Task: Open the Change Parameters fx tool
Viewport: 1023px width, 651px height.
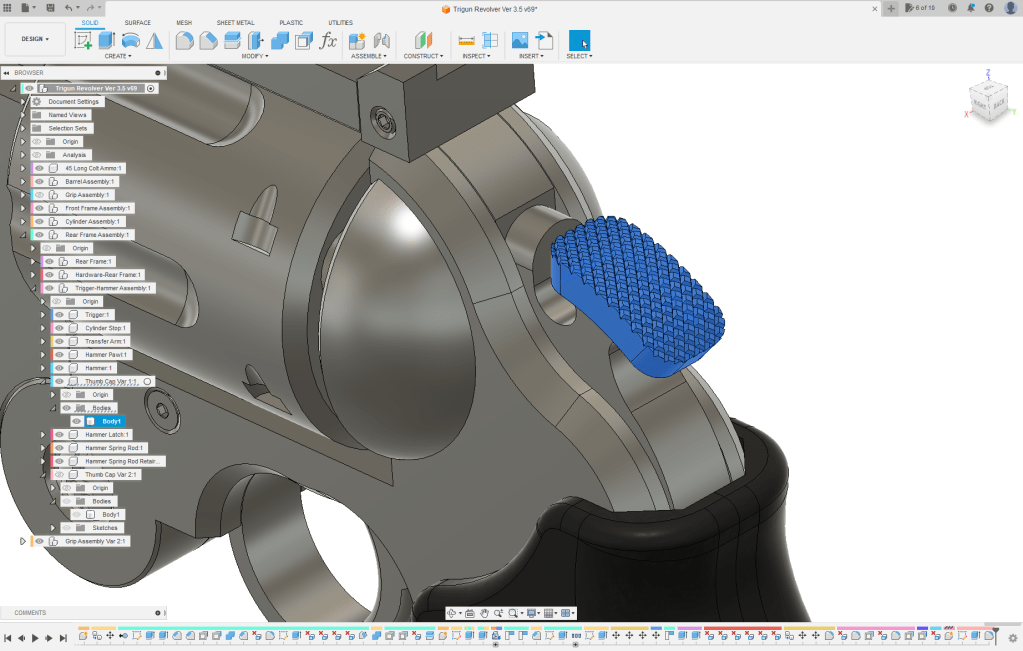Action: pos(328,41)
